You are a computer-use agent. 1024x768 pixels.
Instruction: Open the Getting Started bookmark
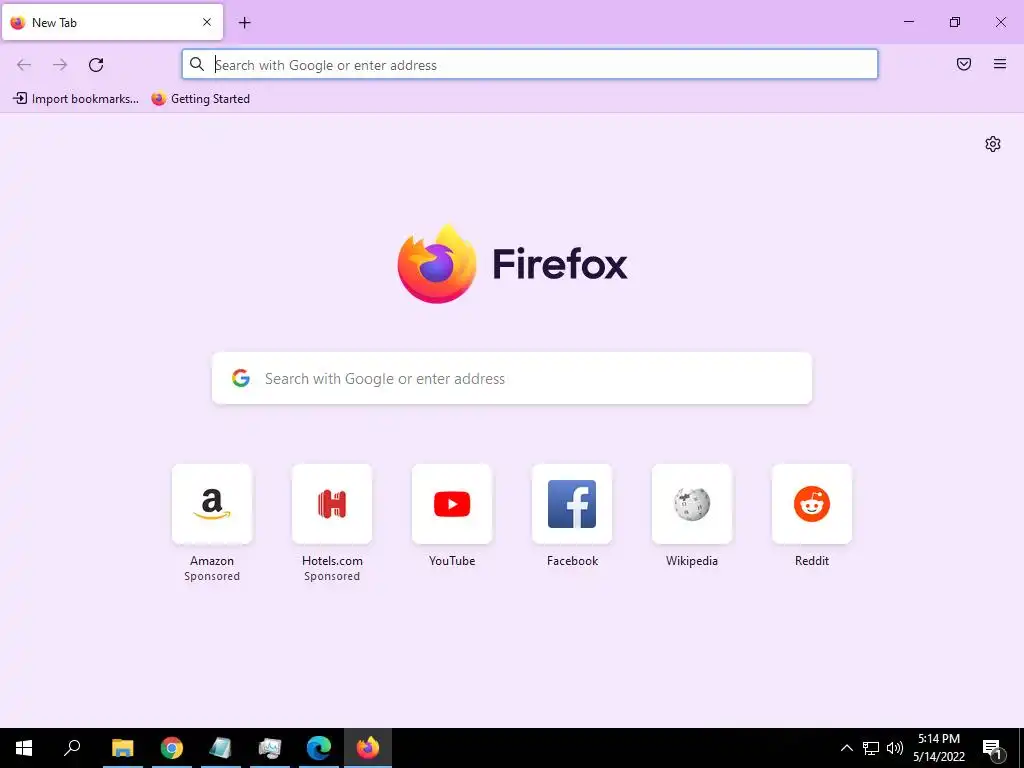(200, 99)
